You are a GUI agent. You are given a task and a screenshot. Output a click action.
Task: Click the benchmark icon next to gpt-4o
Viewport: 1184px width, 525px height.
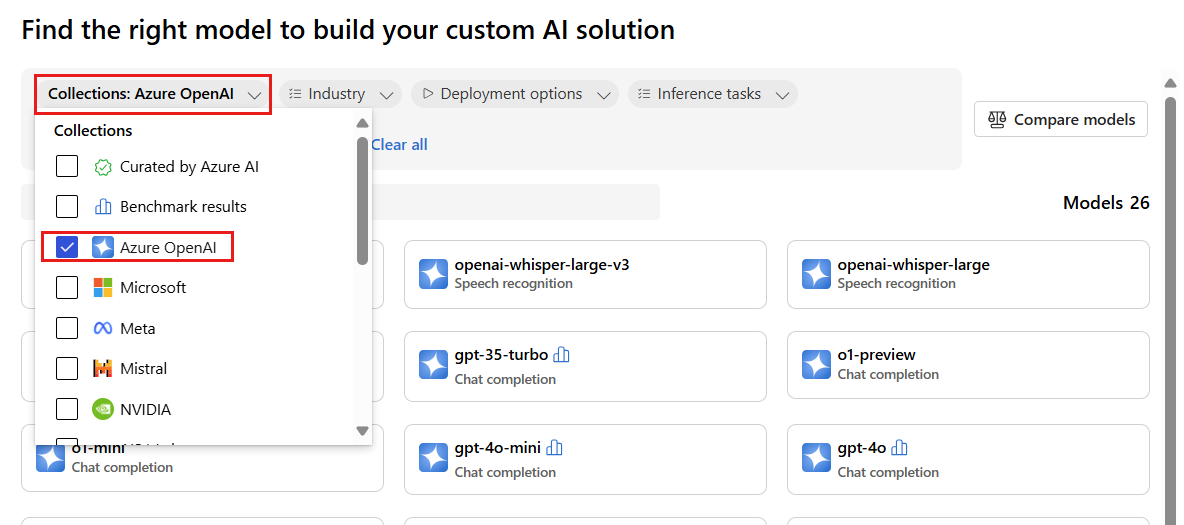[900, 448]
